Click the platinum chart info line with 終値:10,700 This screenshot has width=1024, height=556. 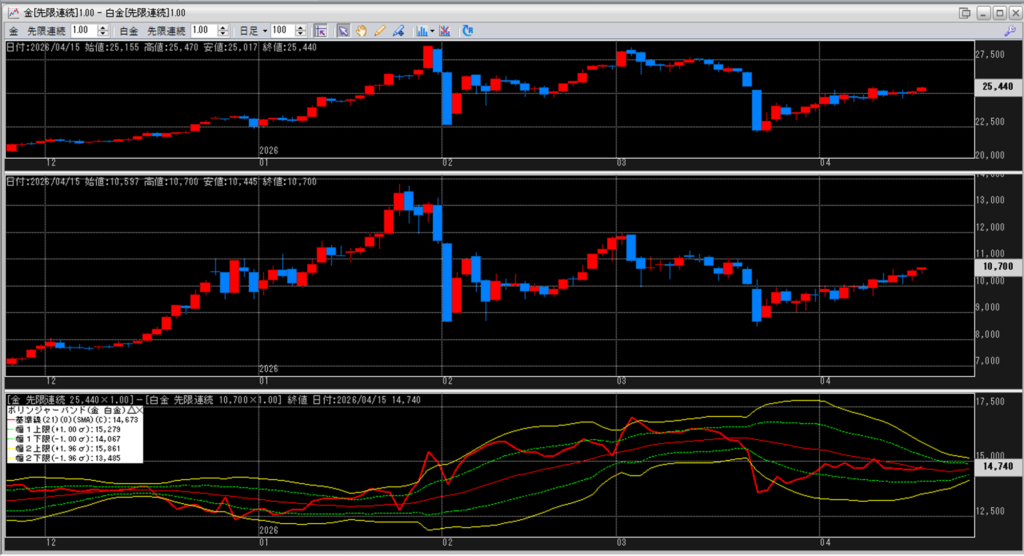(x=161, y=182)
